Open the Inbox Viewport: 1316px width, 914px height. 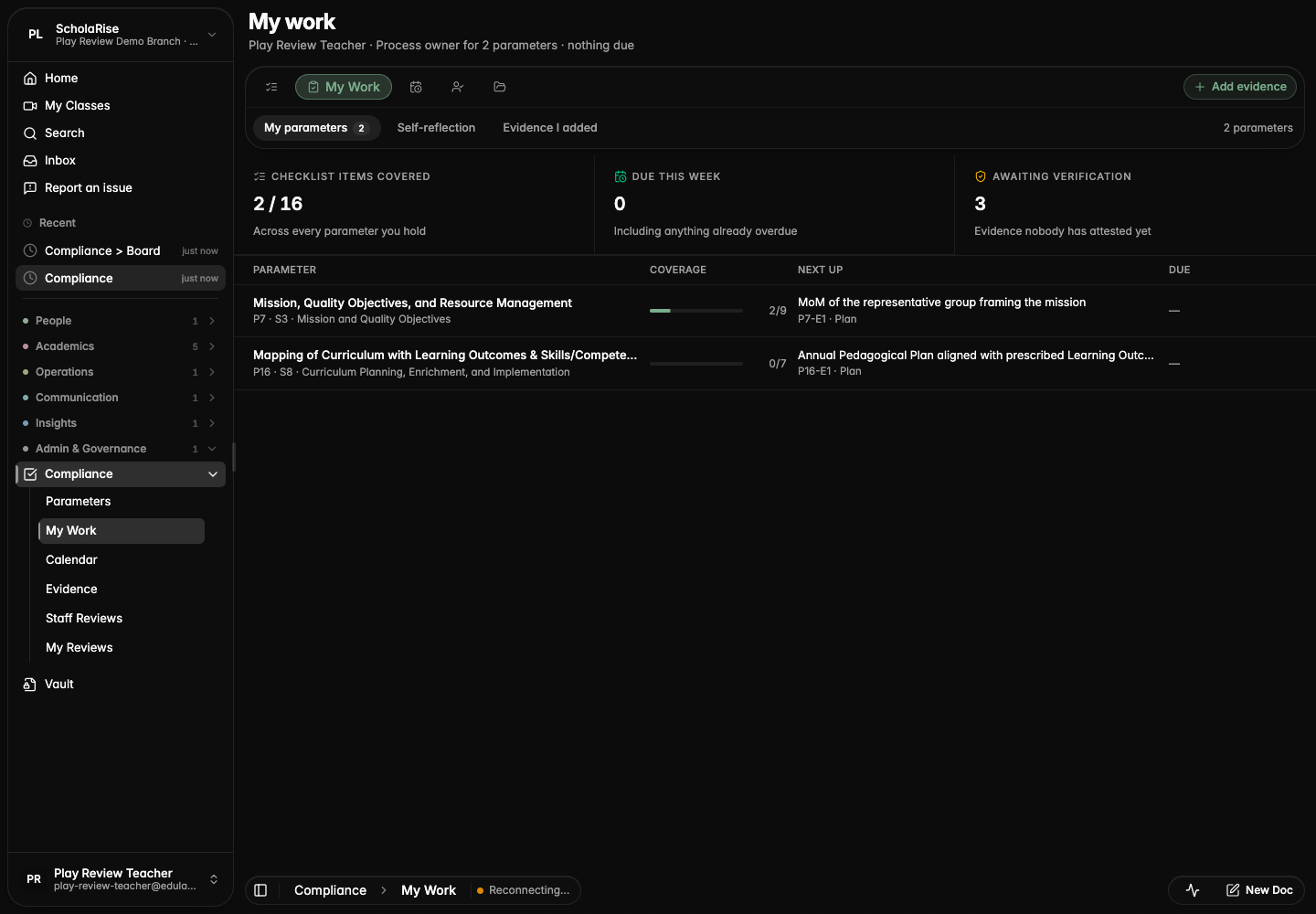pos(121,161)
